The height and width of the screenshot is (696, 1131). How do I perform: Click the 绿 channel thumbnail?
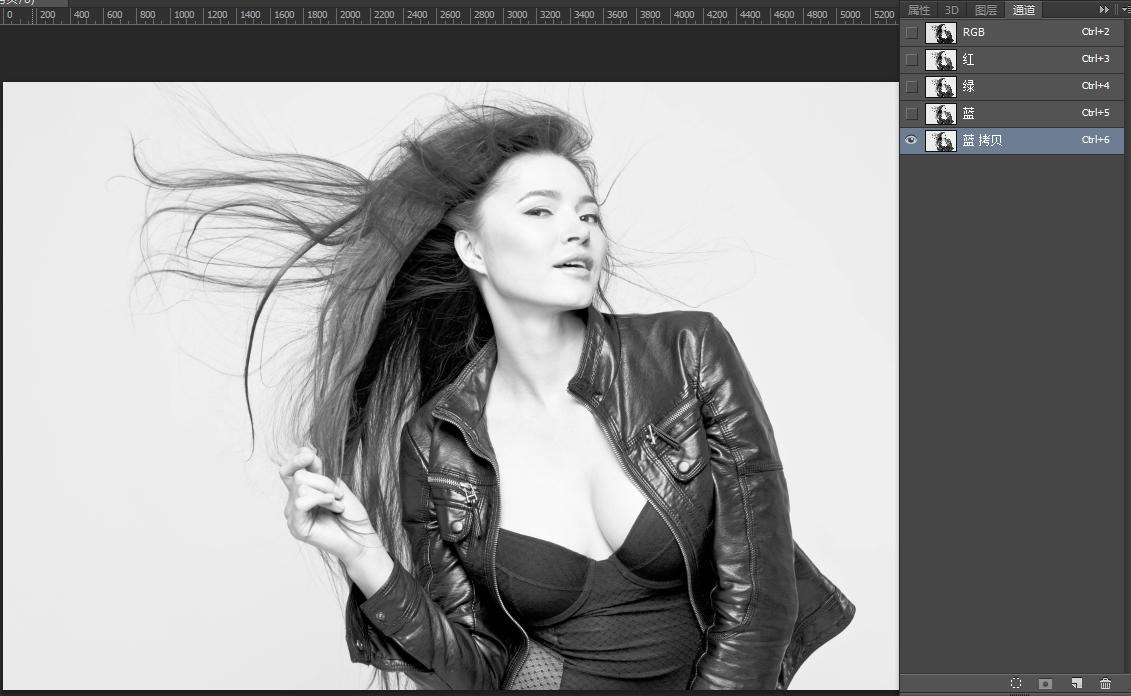point(941,87)
